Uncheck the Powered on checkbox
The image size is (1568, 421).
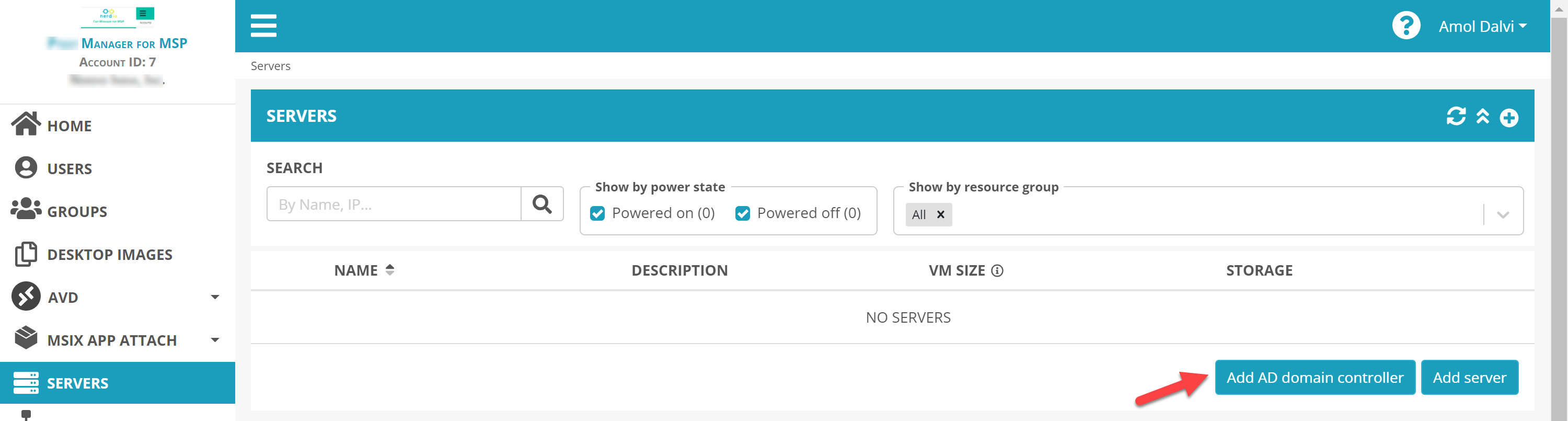[x=598, y=213]
